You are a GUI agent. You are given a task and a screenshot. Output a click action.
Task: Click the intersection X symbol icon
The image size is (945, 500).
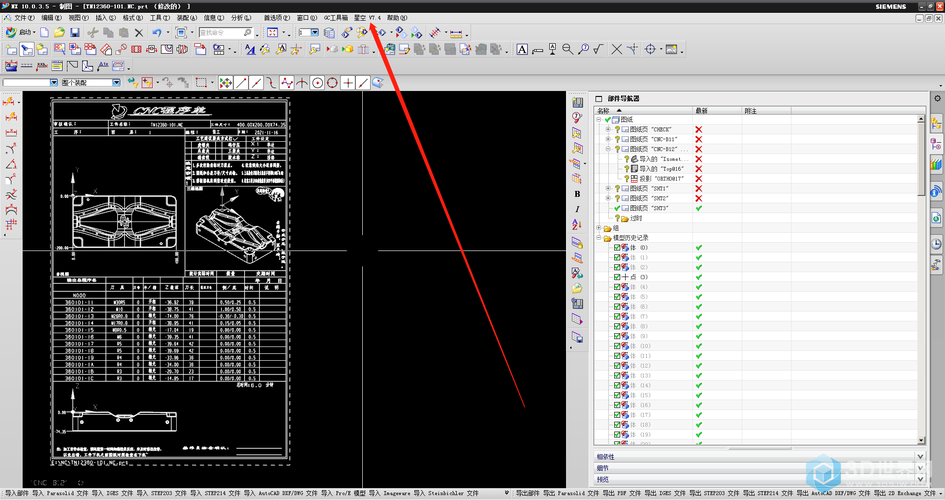pyautogui.click(x=617, y=49)
